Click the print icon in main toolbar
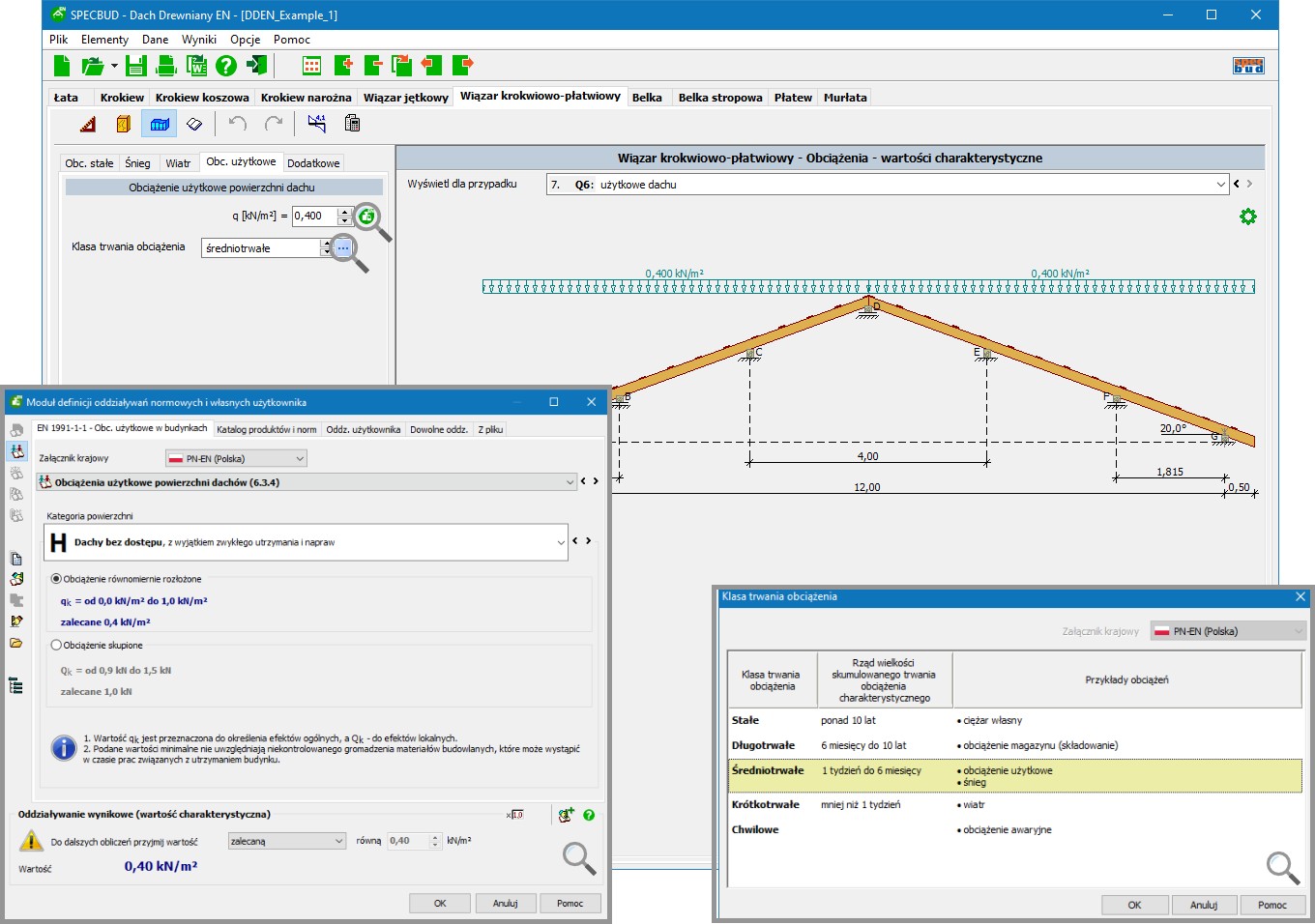The width and height of the screenshot is (1315, 924). coord(166,66)
